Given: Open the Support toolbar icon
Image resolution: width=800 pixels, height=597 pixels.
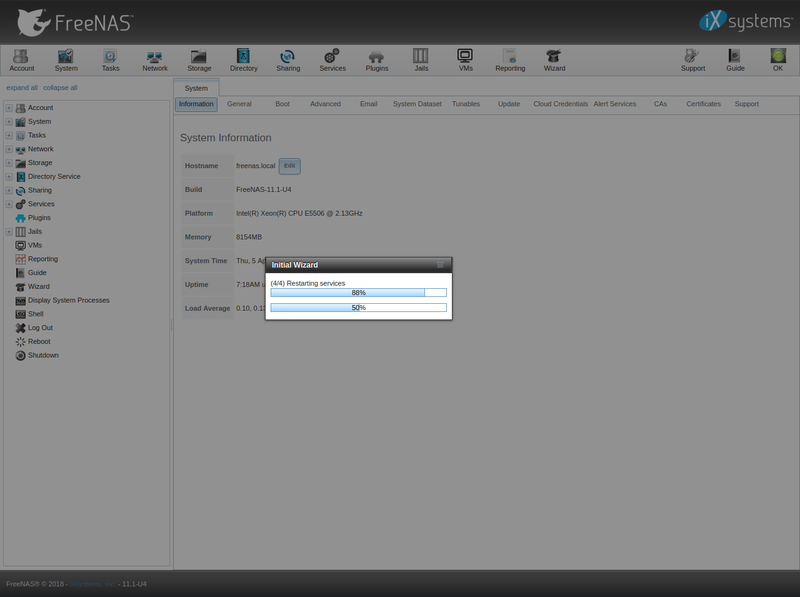Looking at the screenshot, I should pyautogui.click(x=692, y=60).
